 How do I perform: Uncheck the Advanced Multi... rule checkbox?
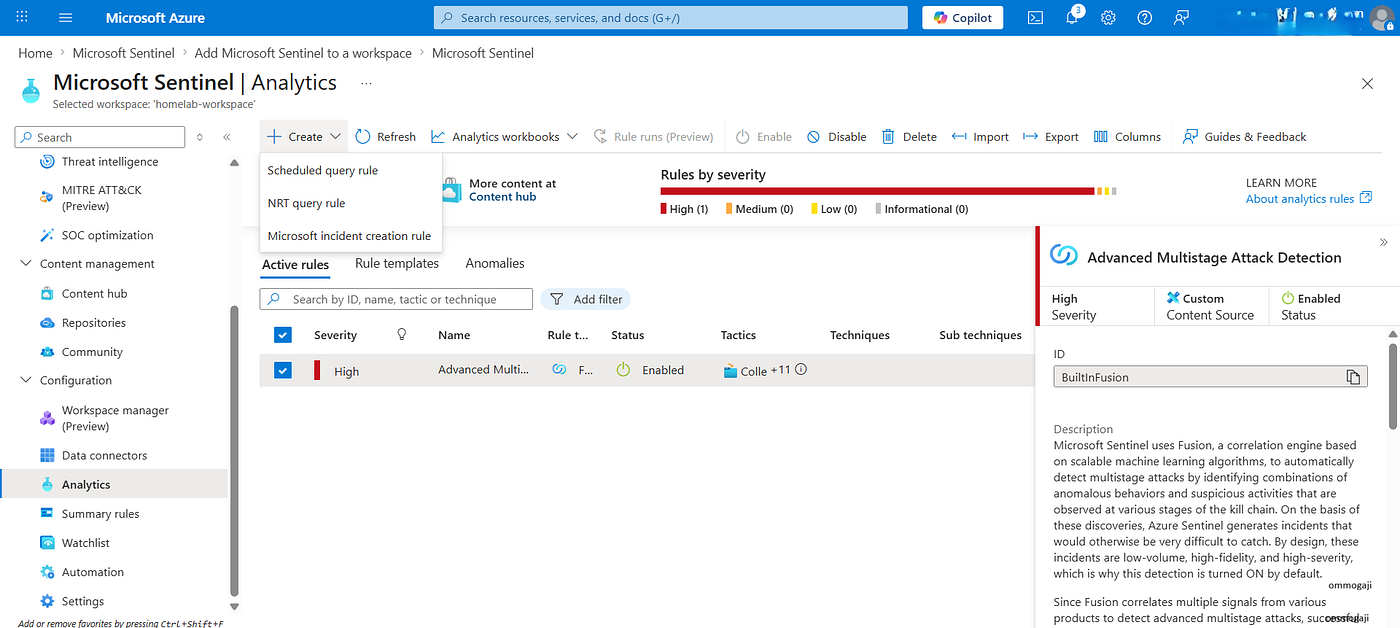[x=282, y=371]
